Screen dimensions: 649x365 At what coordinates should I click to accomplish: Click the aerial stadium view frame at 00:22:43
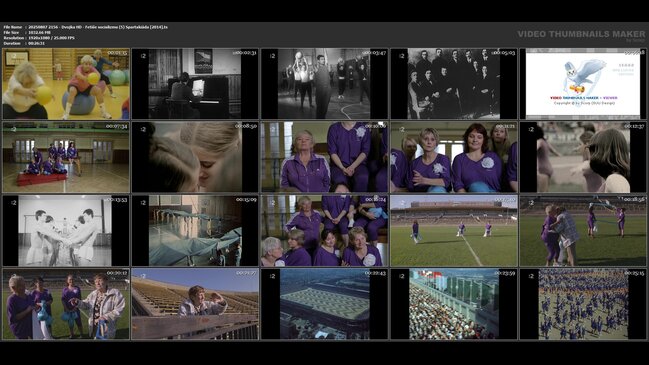point(324,304)
